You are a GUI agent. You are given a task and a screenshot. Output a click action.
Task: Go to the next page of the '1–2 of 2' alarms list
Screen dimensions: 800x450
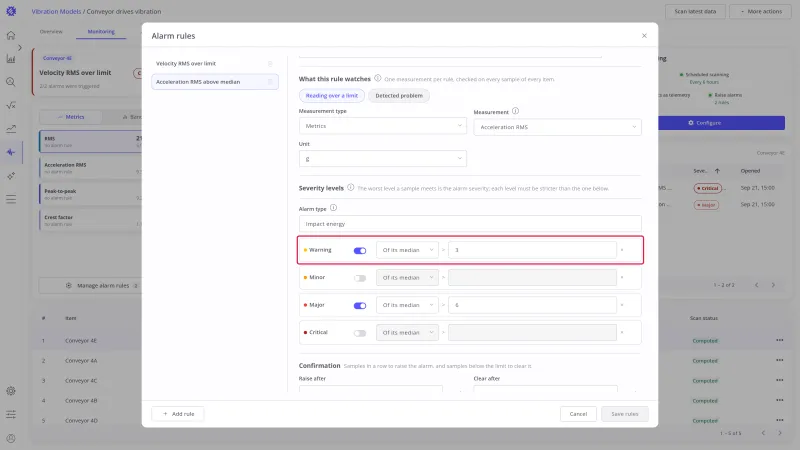pyautogui.click(x=773, y=285)
